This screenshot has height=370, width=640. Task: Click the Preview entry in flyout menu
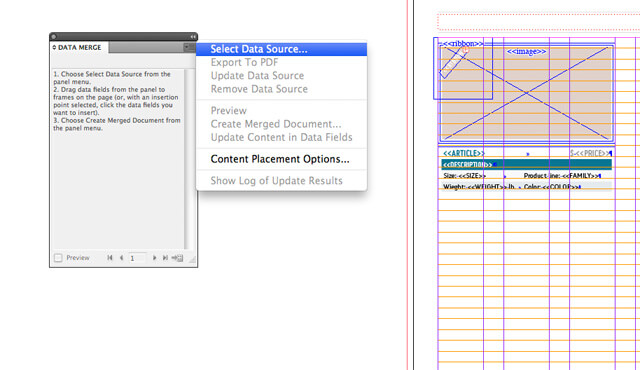point(281,111)
